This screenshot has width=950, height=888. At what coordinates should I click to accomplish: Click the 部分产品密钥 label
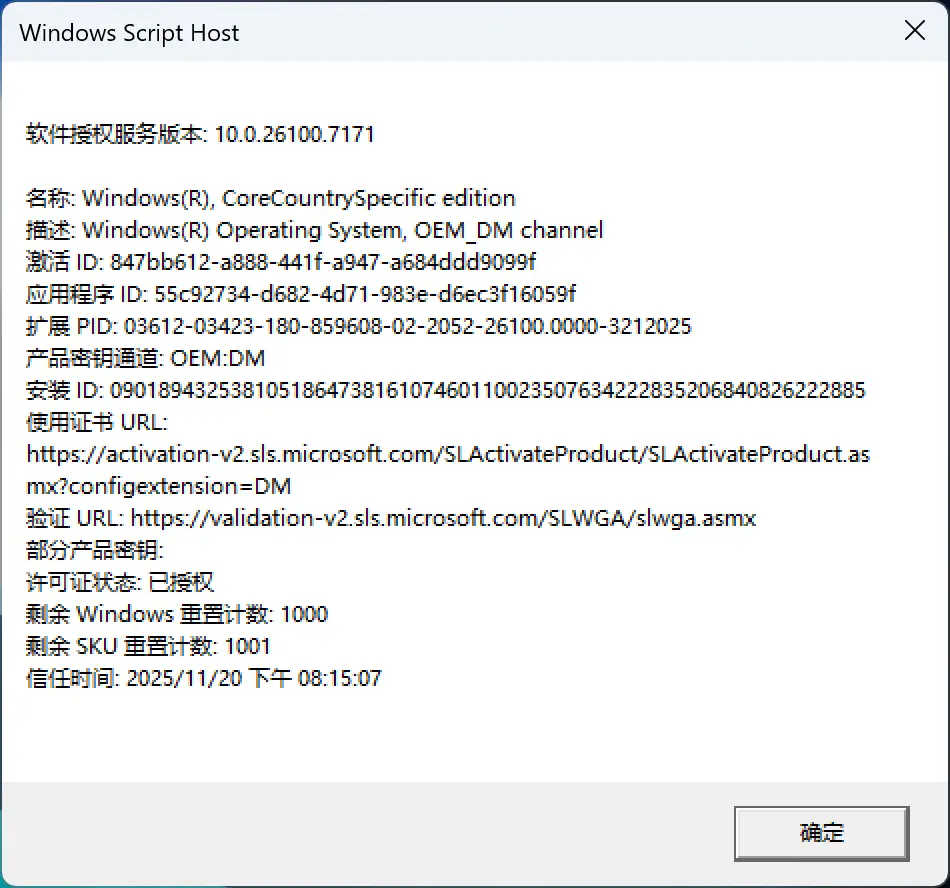(x=94, y=550)
